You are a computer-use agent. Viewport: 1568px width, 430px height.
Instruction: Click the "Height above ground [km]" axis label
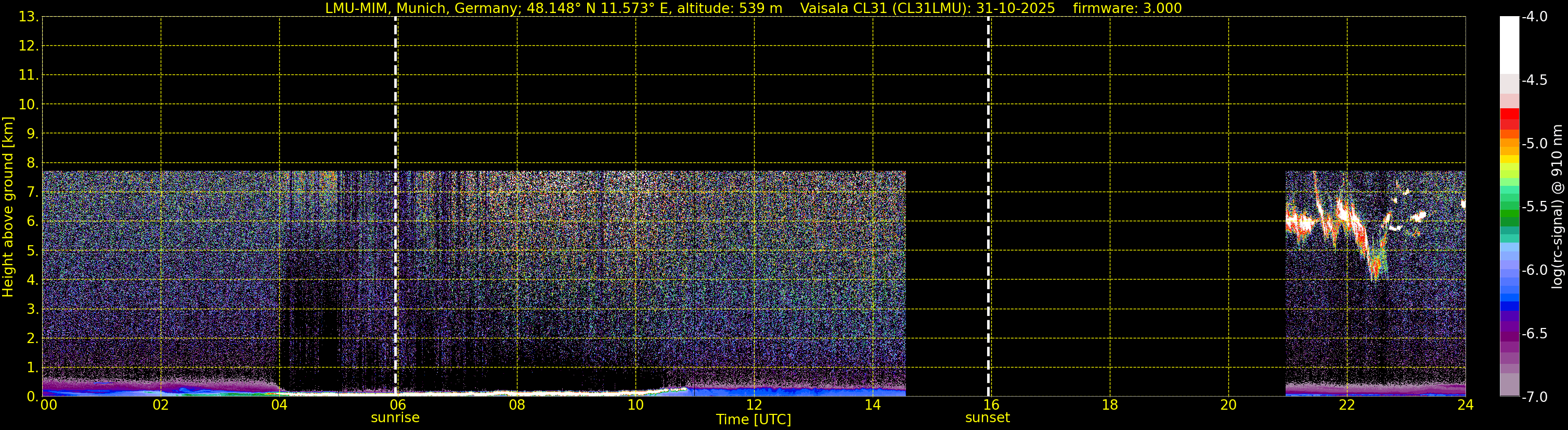pos(8,207)
